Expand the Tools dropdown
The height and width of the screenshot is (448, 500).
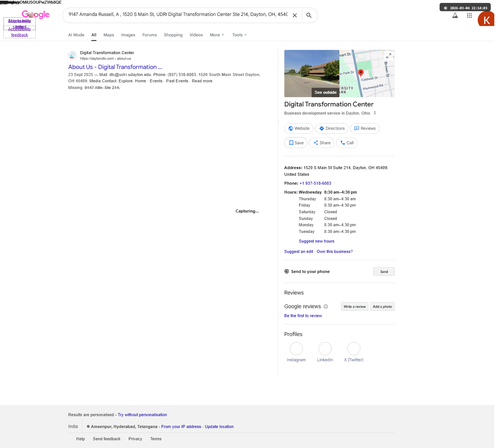(239, 35)
